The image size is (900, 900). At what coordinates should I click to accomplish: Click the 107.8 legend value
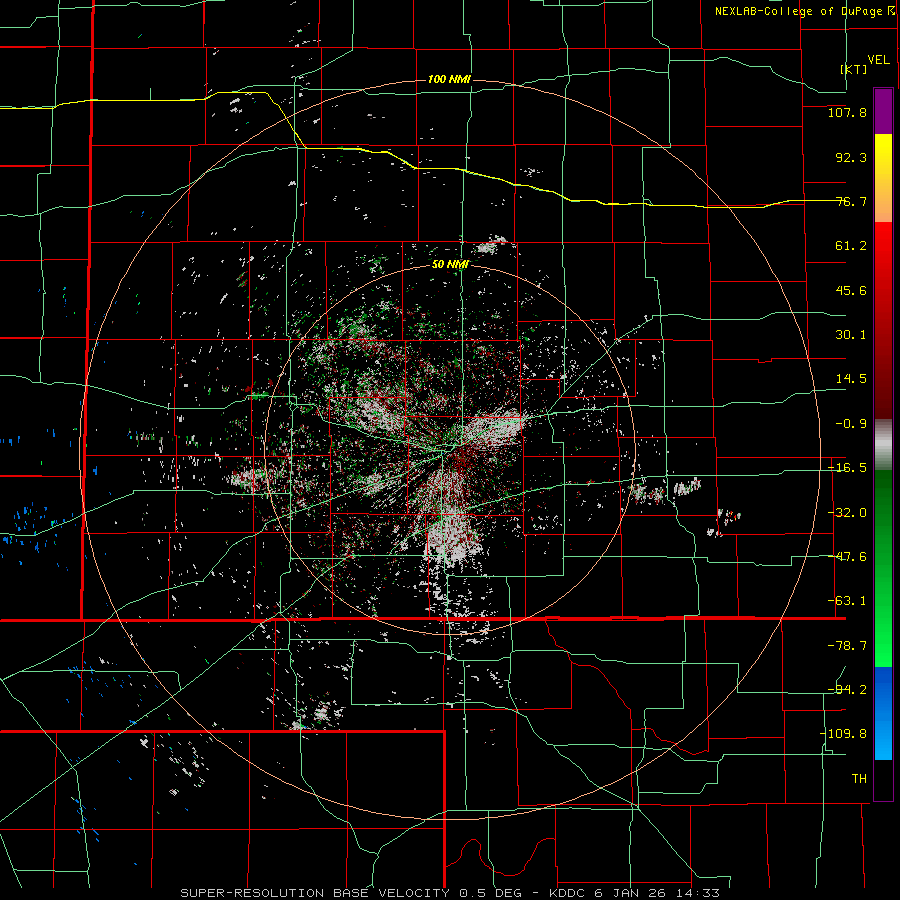pos(847,112)
